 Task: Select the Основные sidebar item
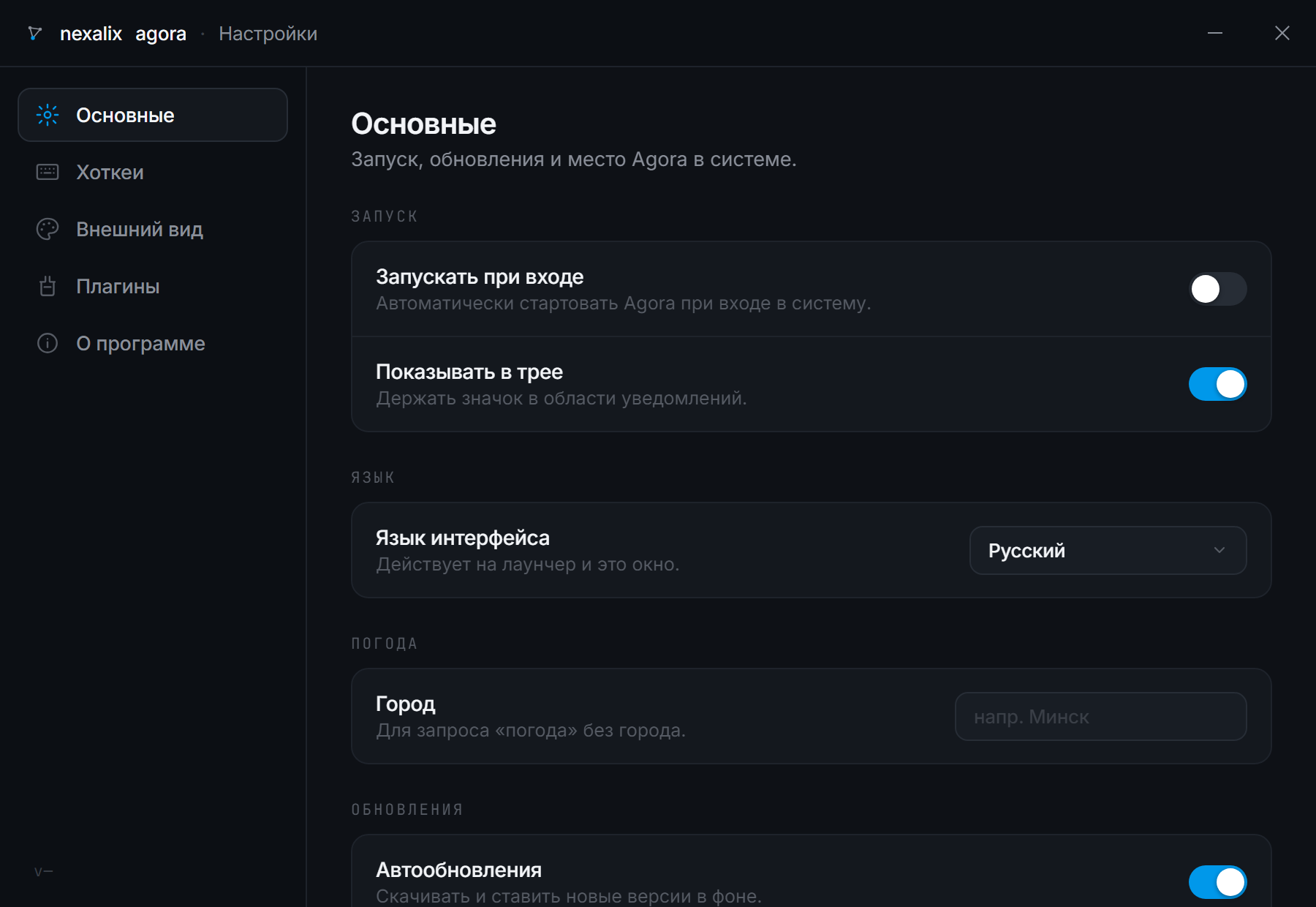(153, 115)
